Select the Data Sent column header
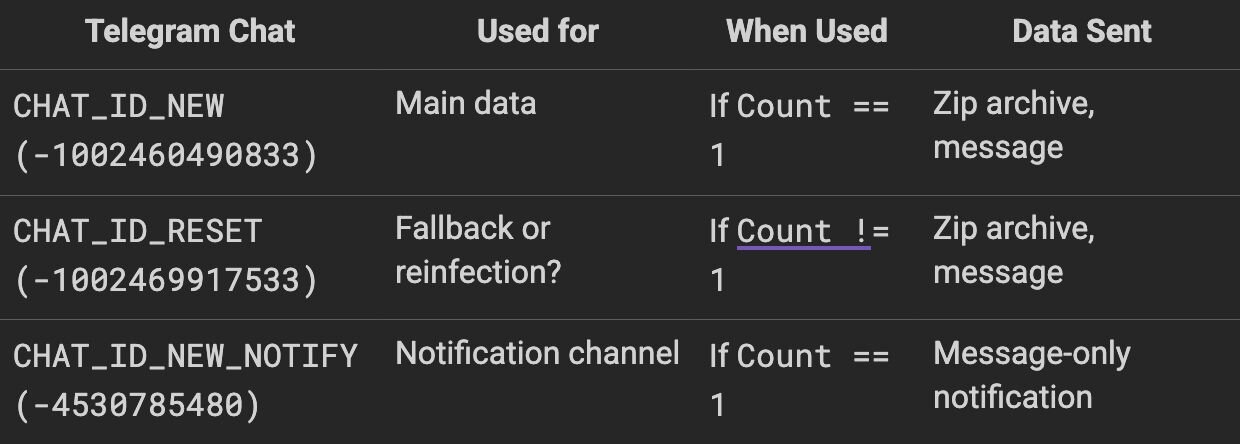Viewport: 1240px width, 444px height. click(1082, 31)
